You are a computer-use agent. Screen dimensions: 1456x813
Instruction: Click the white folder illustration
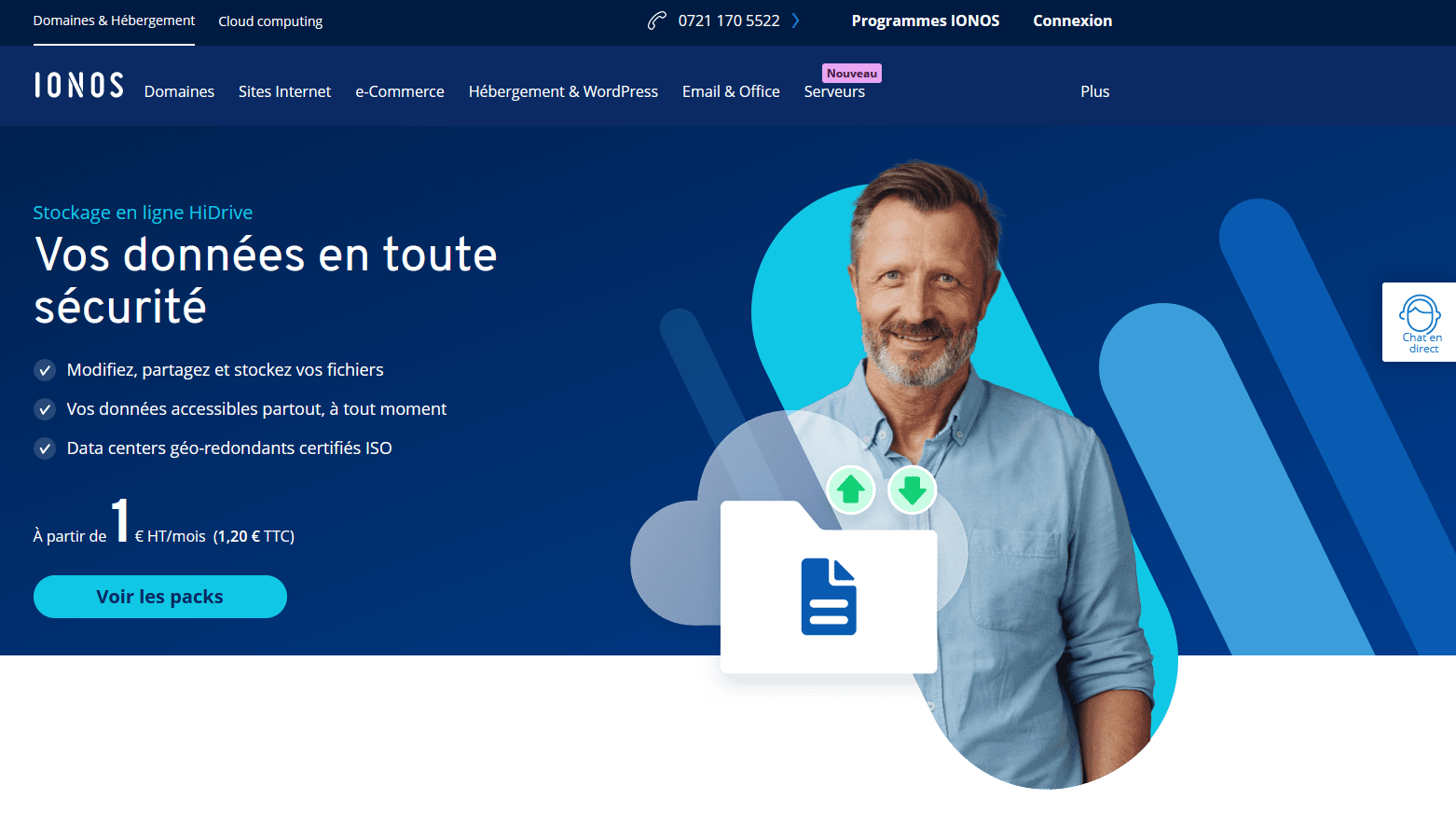[x=829, y=587]
